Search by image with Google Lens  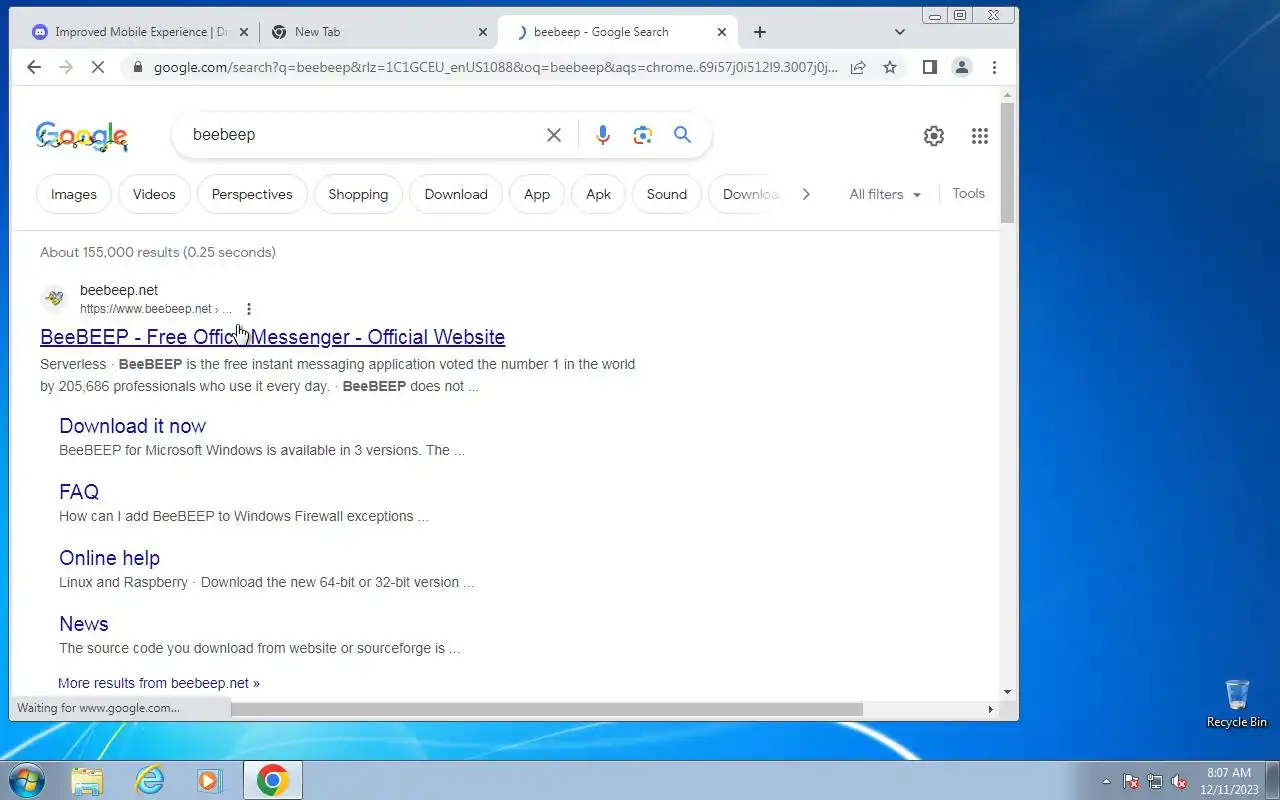coord(643,135)
